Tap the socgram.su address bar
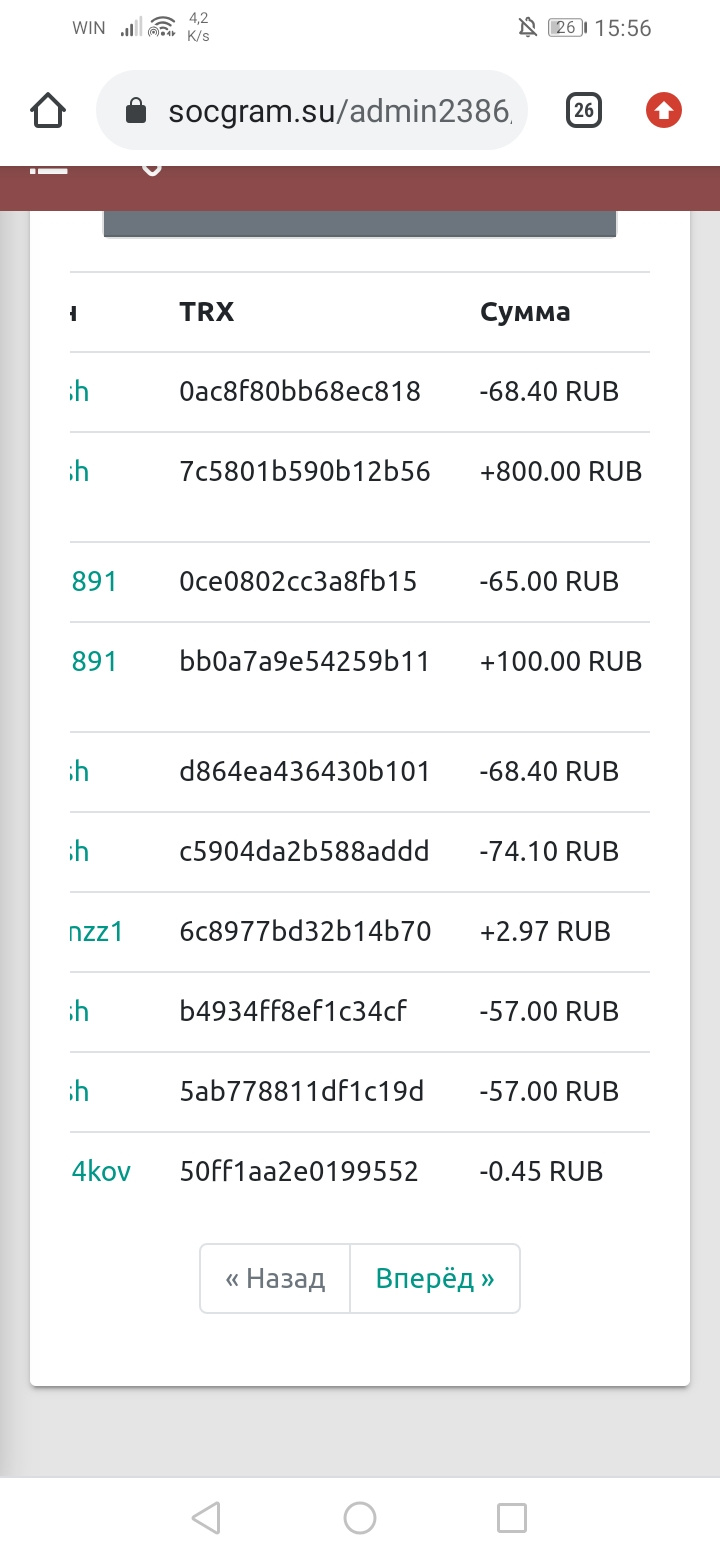Viewport: 720px width, 1560px height. [340, 111]
